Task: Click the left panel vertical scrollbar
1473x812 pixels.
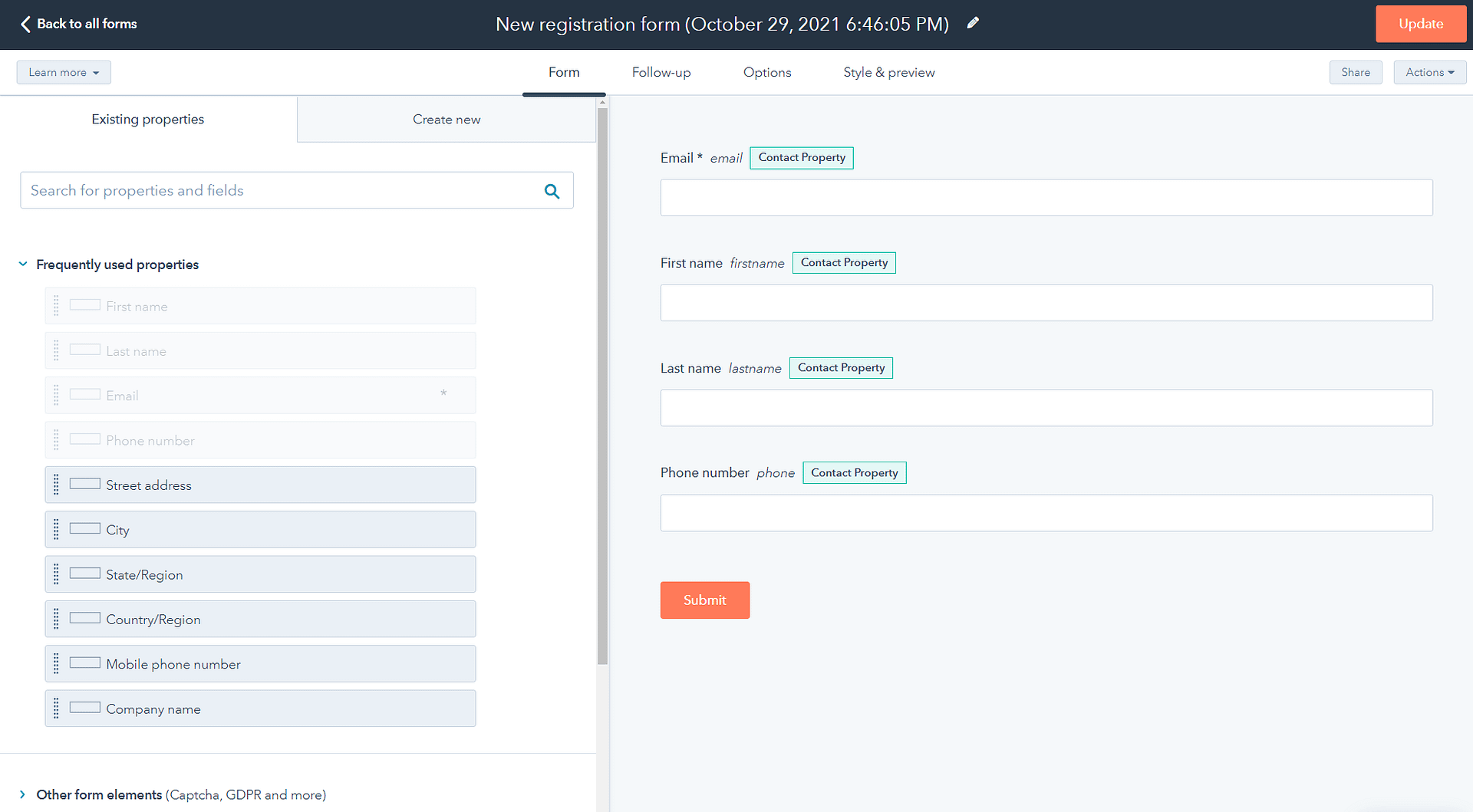Action: (602, 383)
